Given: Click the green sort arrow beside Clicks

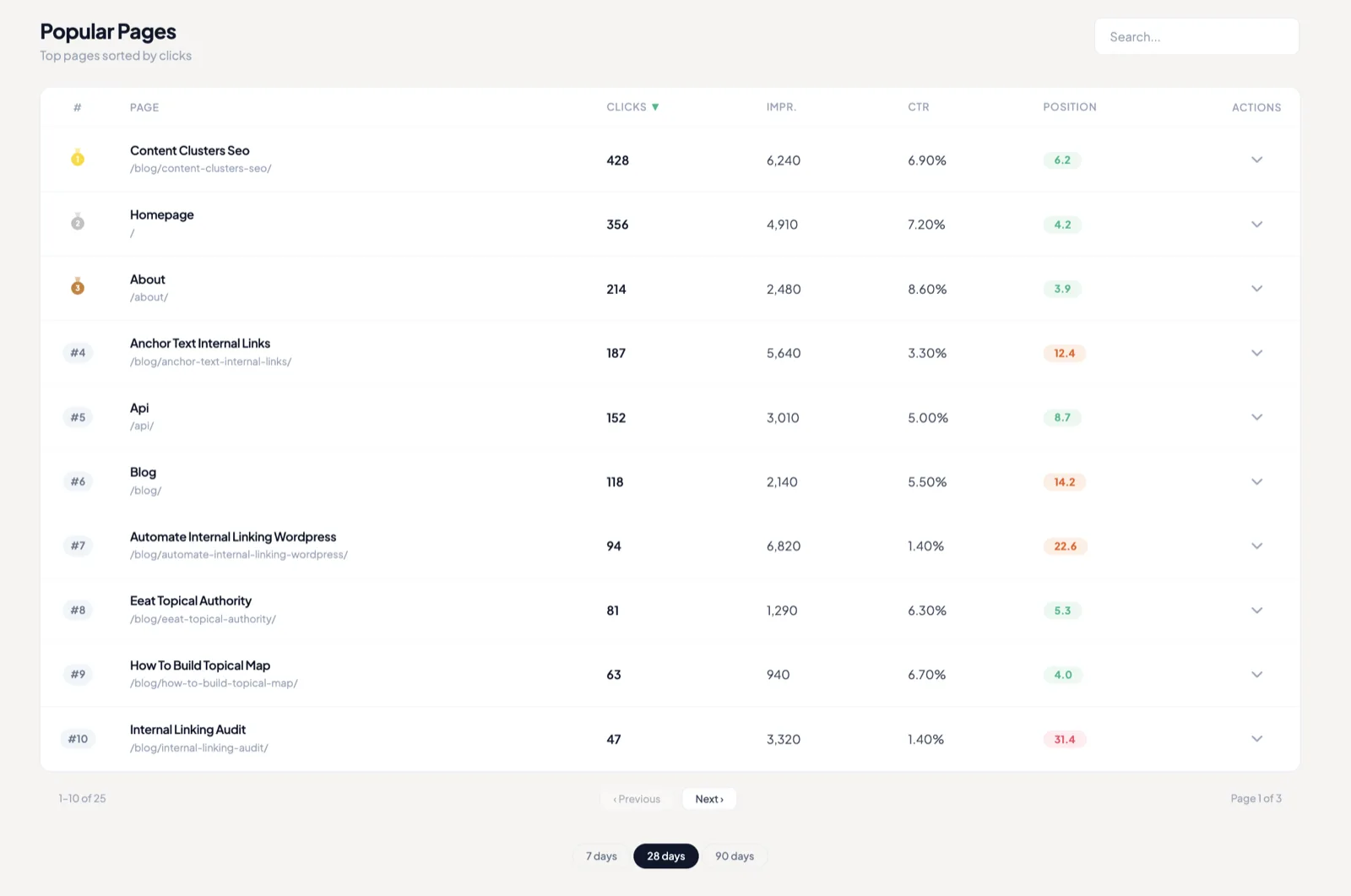Looking at the screenshot, I should click(x=655, y=107).
